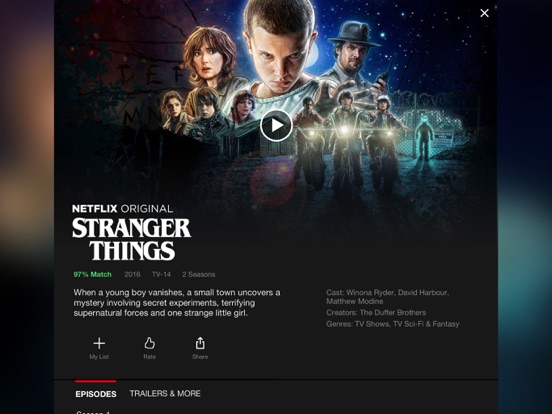Click the 2016 release year
The image size is (552, 414).
132,275
